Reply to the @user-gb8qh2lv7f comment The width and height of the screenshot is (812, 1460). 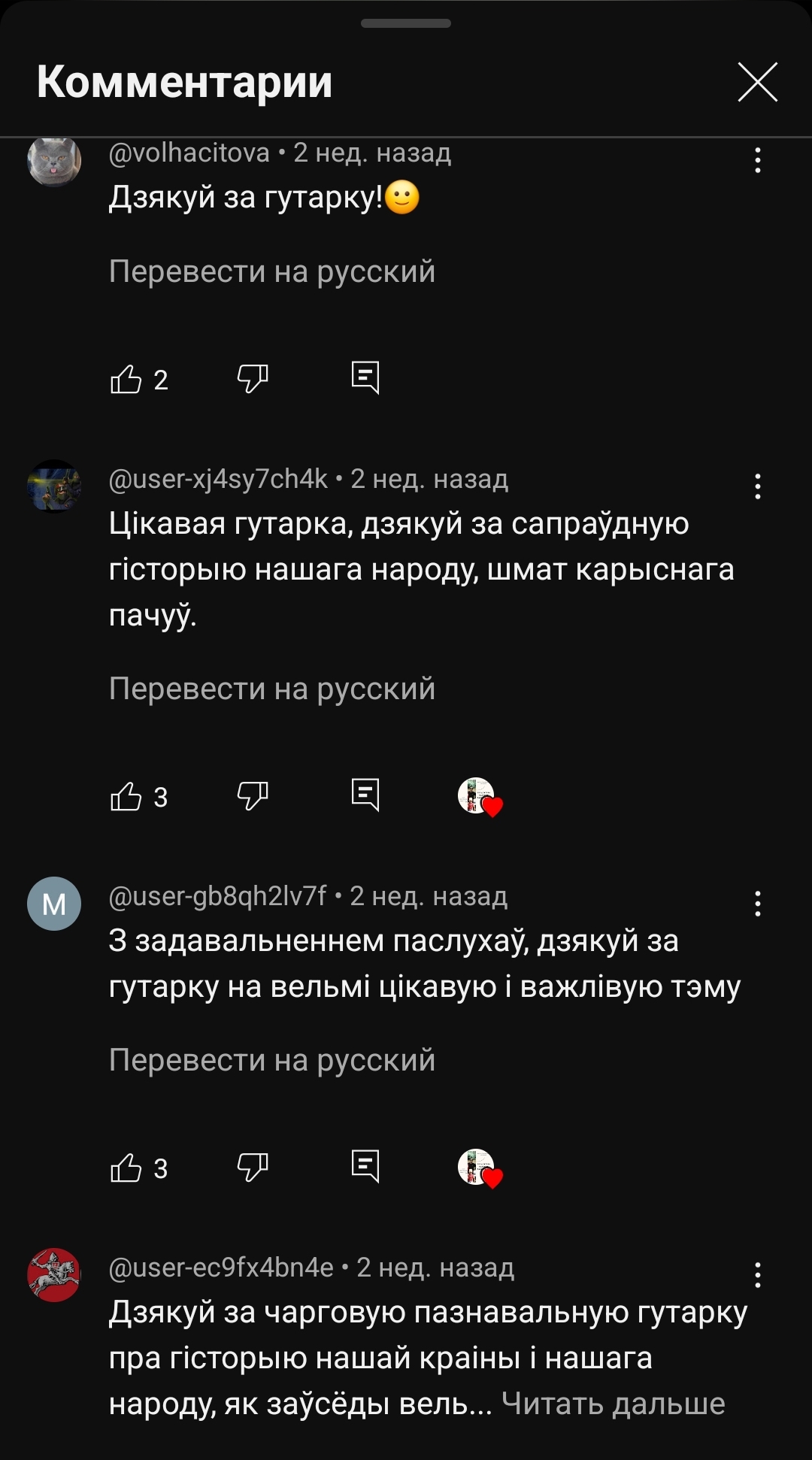365,1167
